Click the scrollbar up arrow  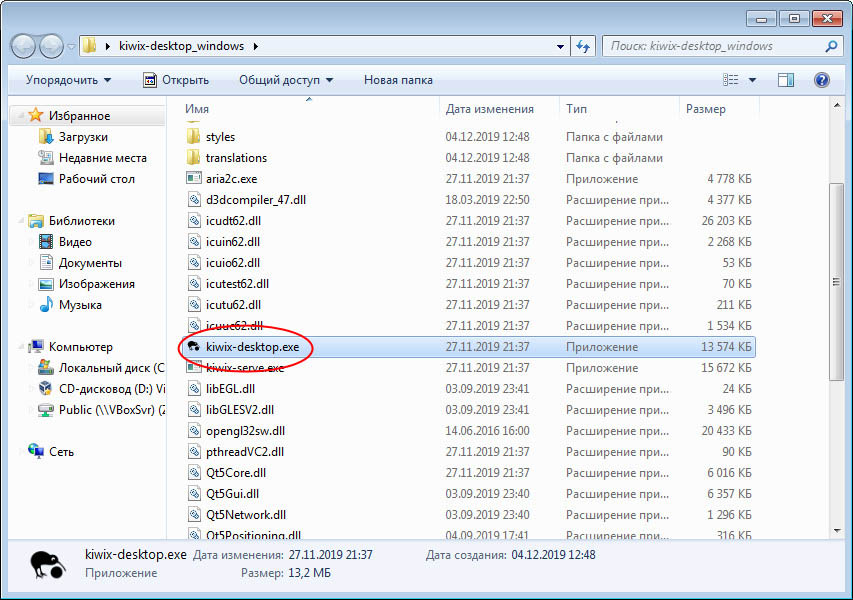coord(836,106)
